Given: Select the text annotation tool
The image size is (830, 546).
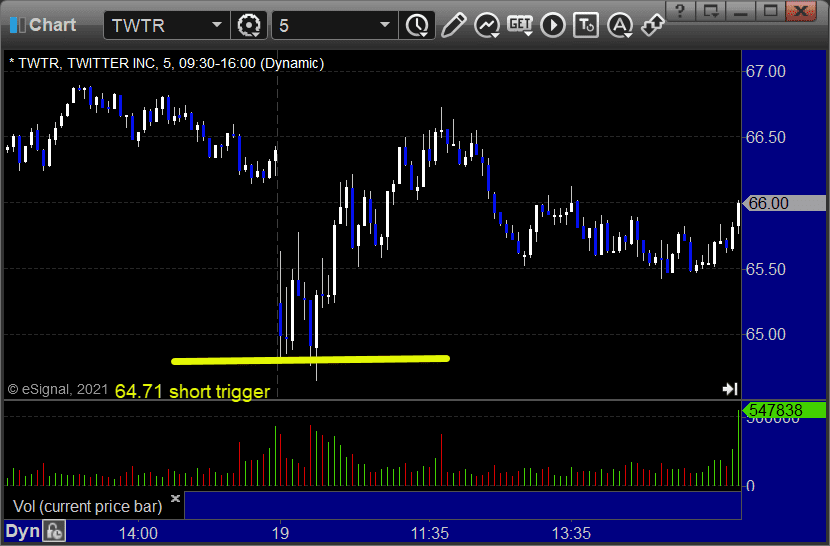Looking at the screenshot, I should click(586, 25).
